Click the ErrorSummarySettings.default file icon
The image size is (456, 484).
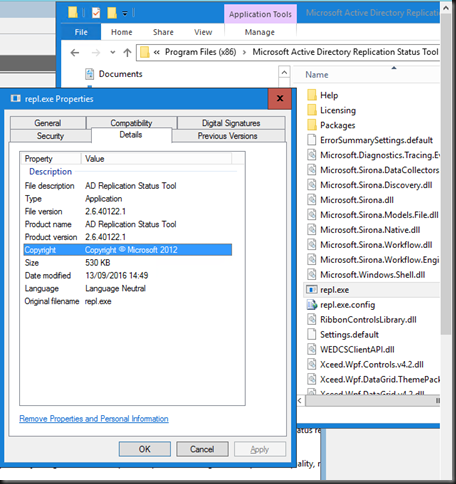click(312, 140)
